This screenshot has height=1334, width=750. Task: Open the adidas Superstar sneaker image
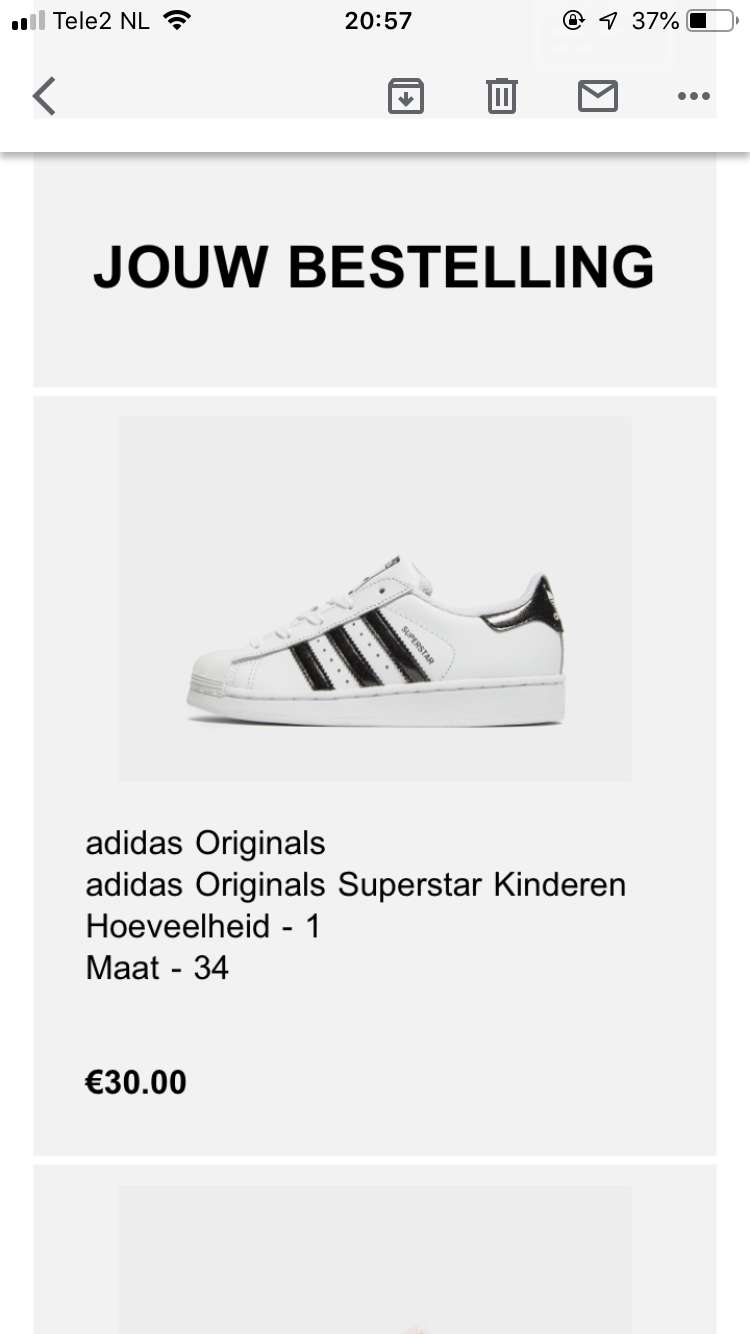click(x=375, y=598)
